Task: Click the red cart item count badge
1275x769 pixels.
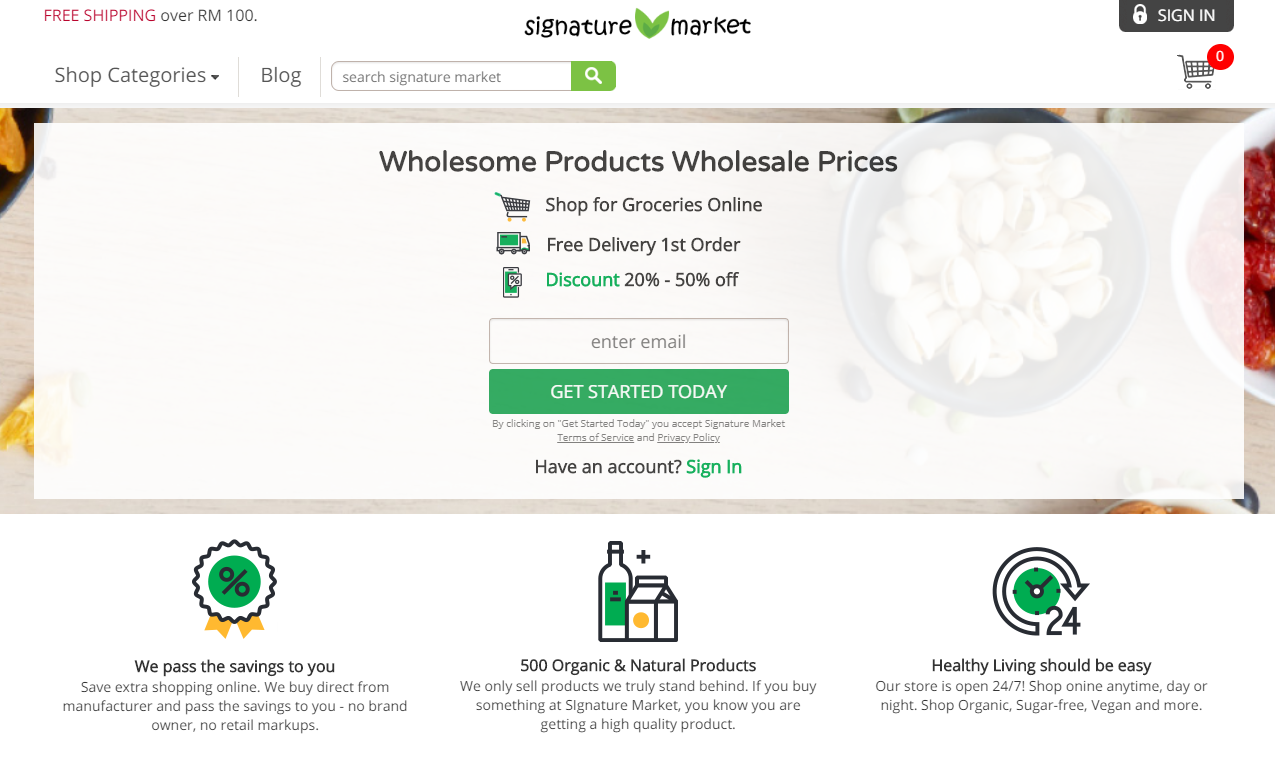Action: click(1220, 57)
